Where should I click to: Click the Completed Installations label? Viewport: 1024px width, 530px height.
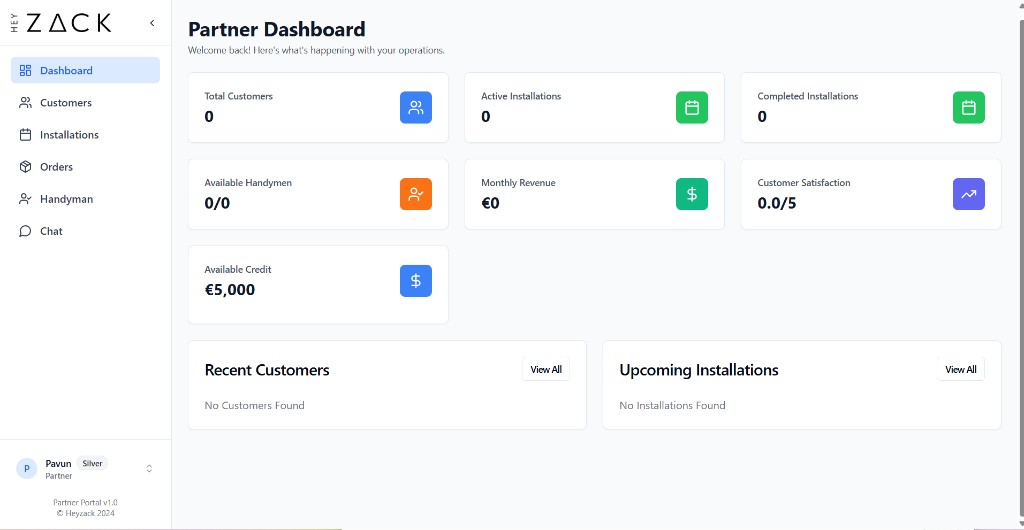(x=808, y=96)
